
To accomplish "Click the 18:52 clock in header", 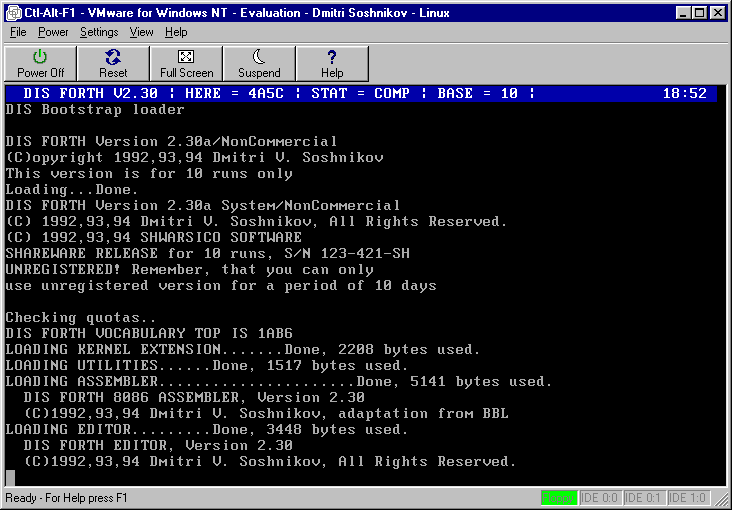I will coord(685,93).
